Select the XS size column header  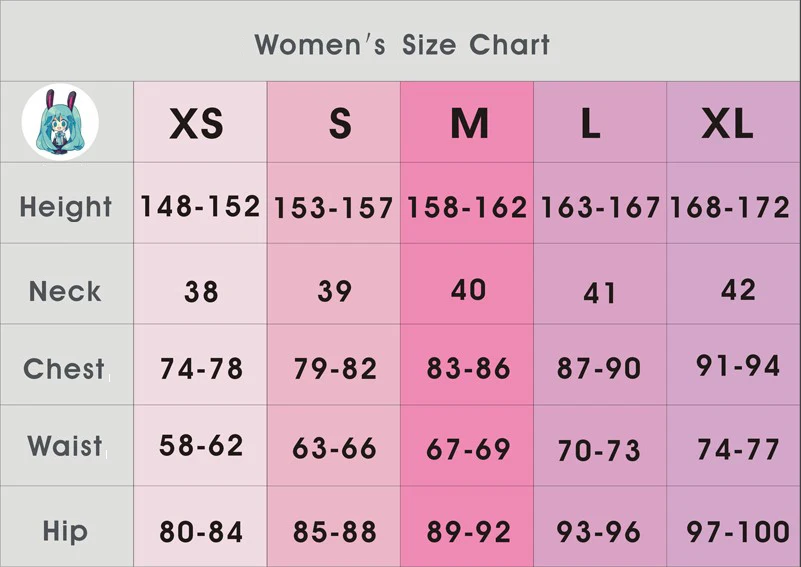coord(197,124)
